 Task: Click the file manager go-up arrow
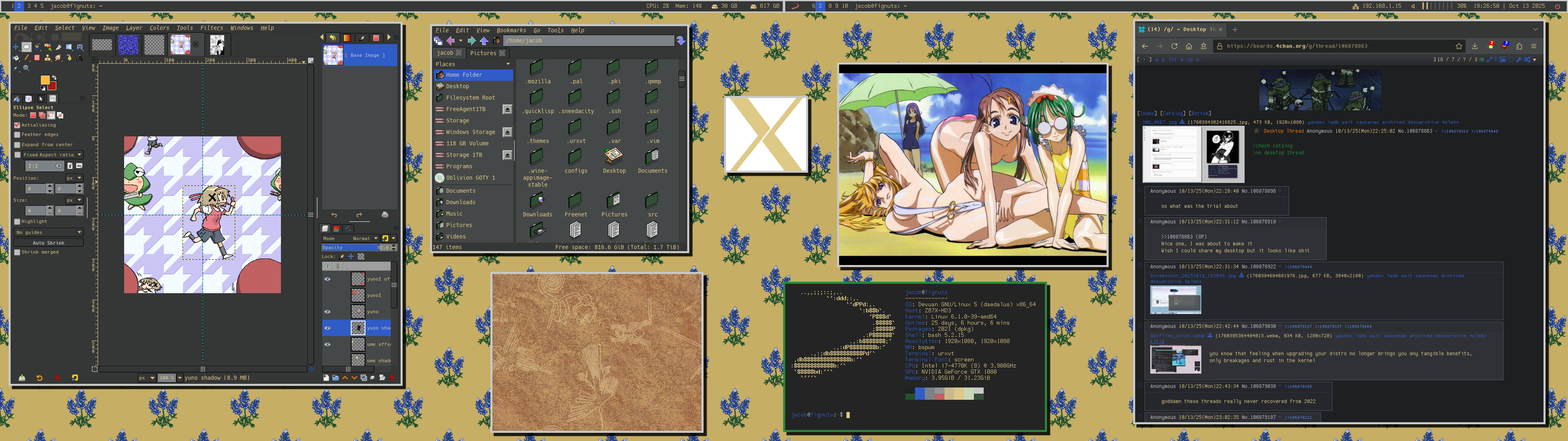click(484, 41)
